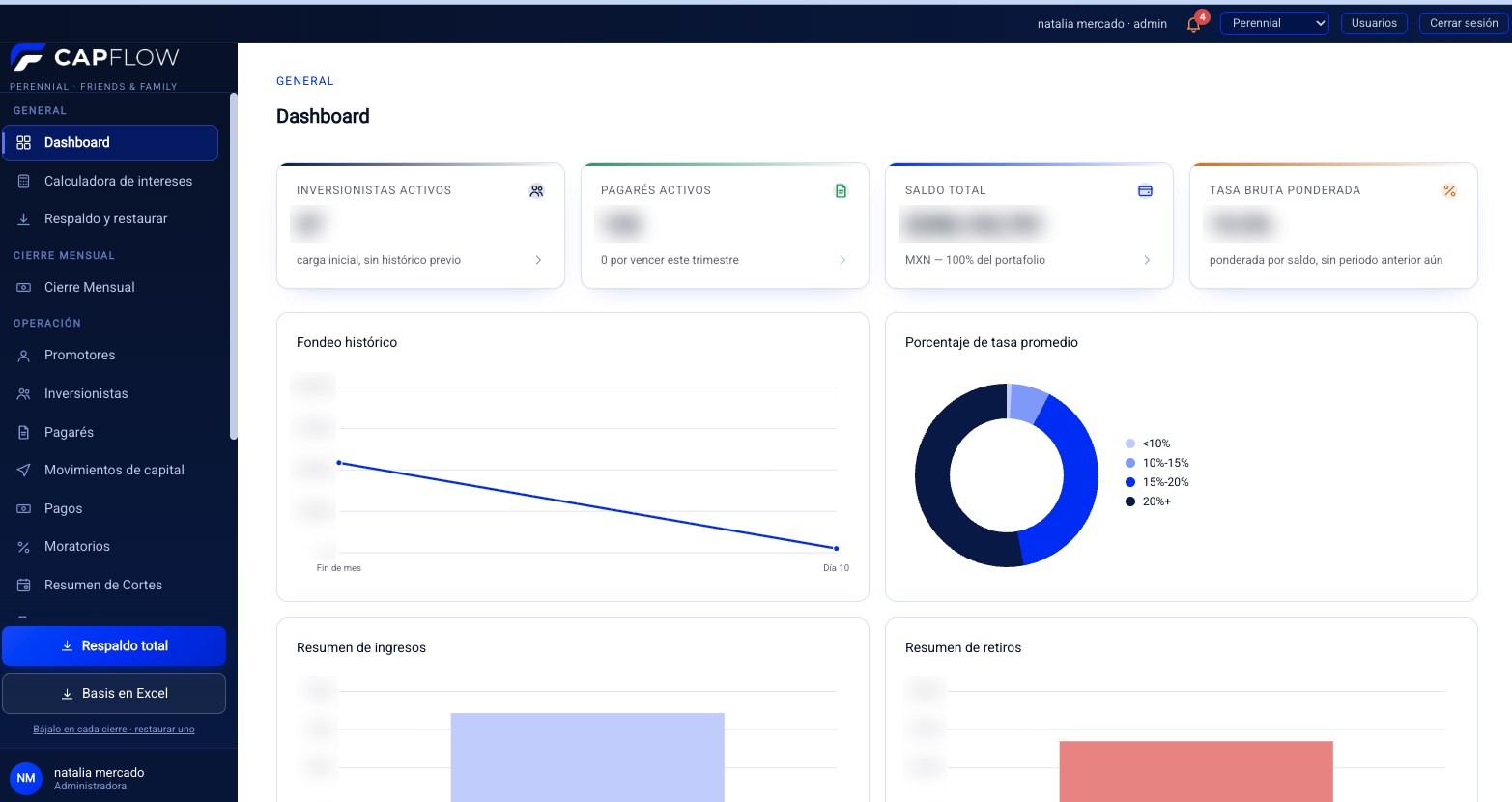The image size is (1512, 802).
Task: Click the 10%-15% legend swatch
Action: click(x=1130, y=463)
